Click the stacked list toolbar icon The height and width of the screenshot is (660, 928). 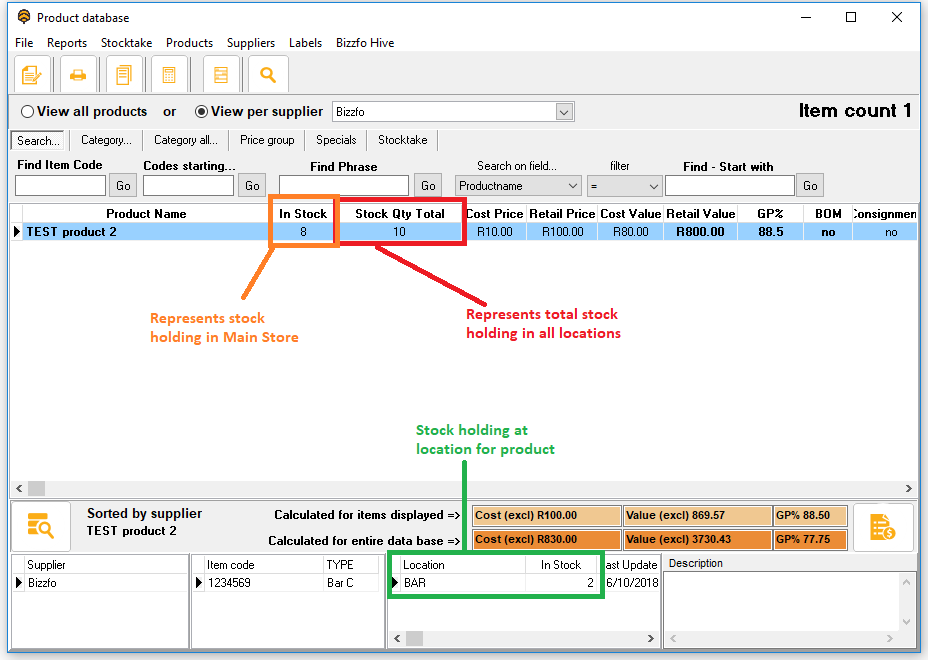pyautogui.click(x=221, y=75)
